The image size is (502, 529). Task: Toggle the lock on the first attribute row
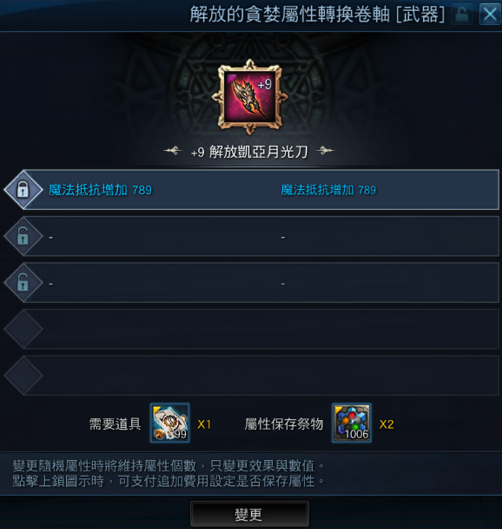pos(23,189)
